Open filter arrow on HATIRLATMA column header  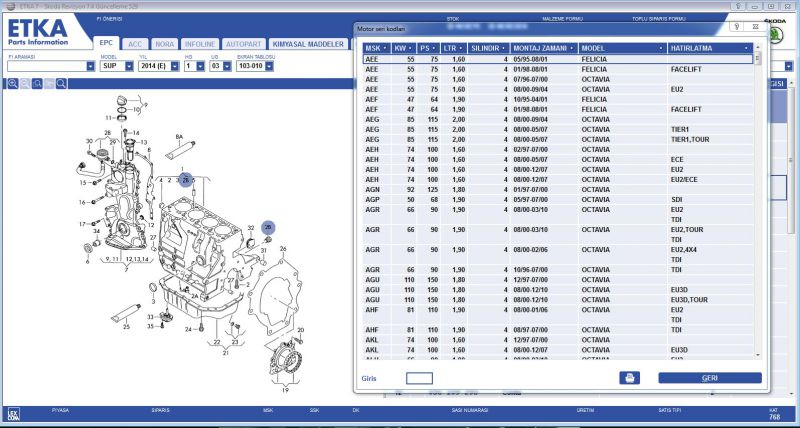(746, 48)
